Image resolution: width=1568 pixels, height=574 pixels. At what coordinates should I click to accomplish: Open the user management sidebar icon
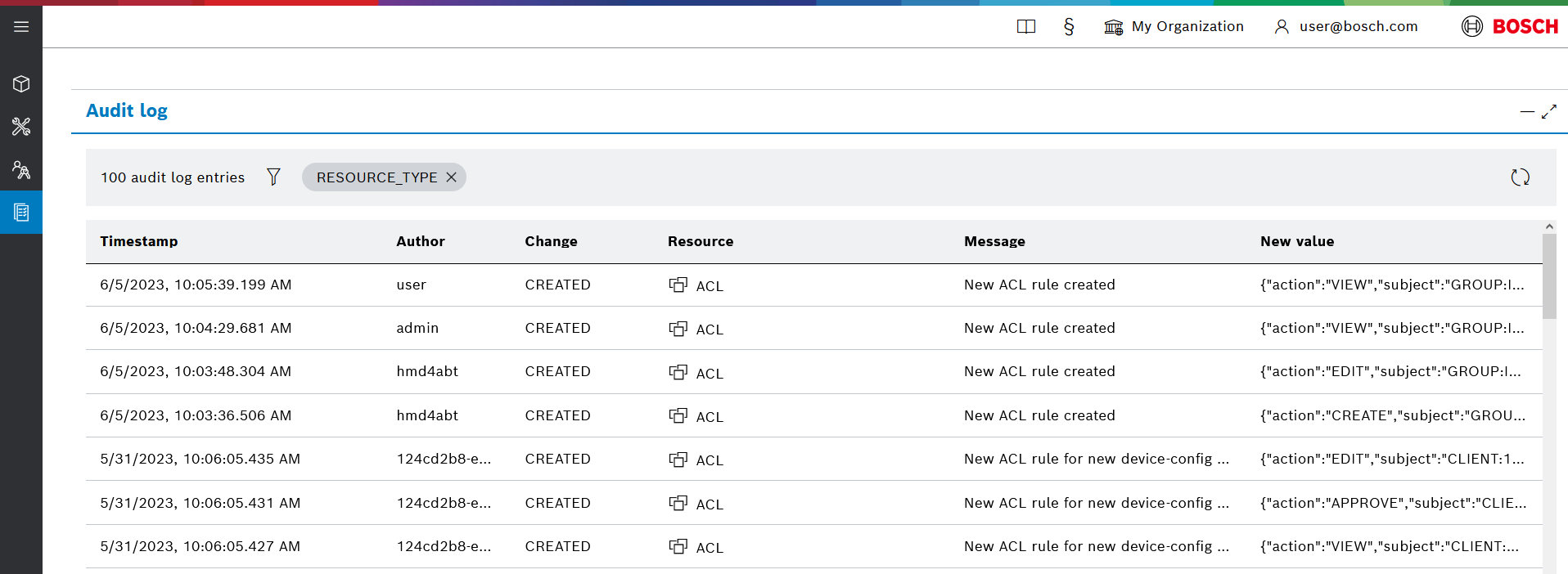point(21,170)
